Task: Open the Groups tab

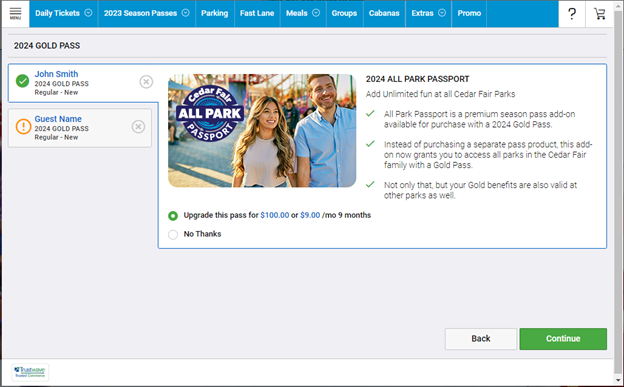Action: pos(344,13)
